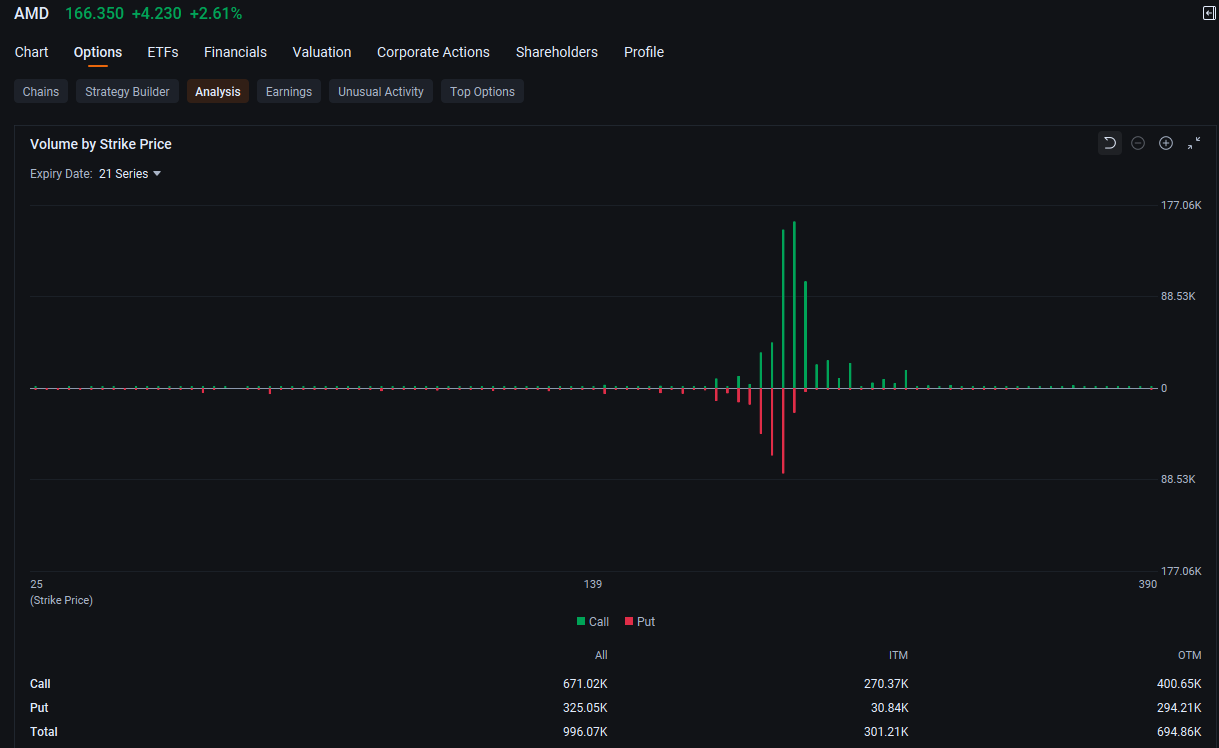The height and width of the screenshot is (748, 1219).
Task: Click the Put ITM value 30.84K
Action: (x=888, y=708)
